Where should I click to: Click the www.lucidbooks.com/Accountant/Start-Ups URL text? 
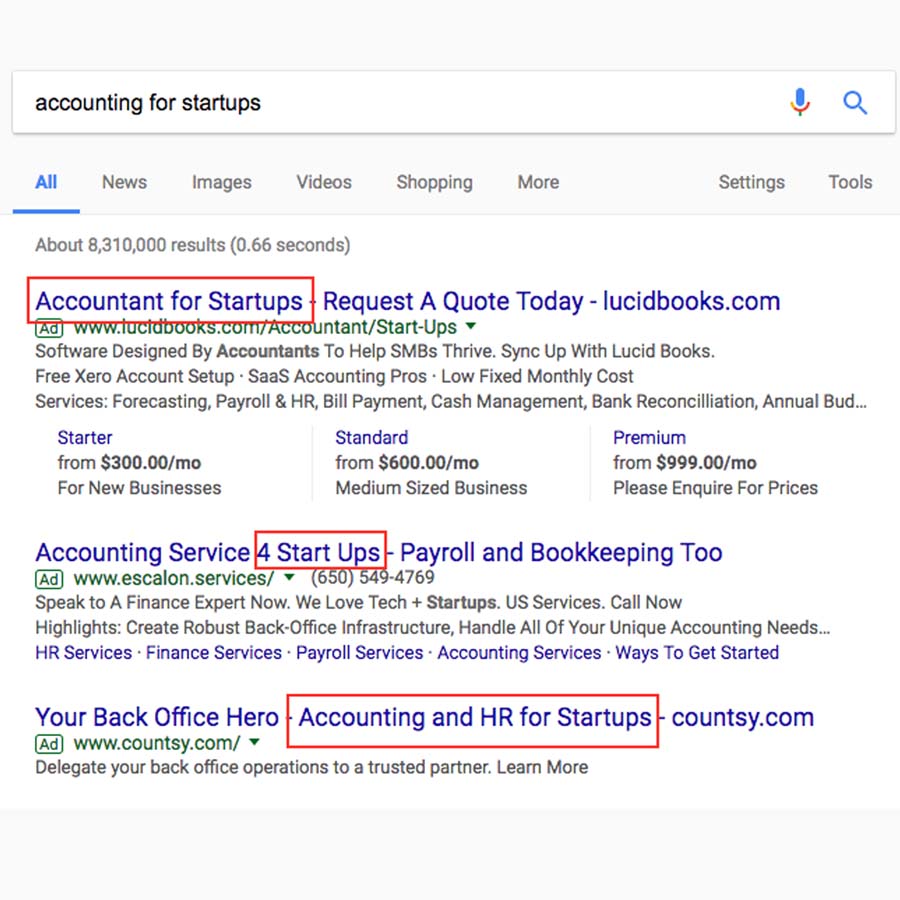(x=265, y=327)
